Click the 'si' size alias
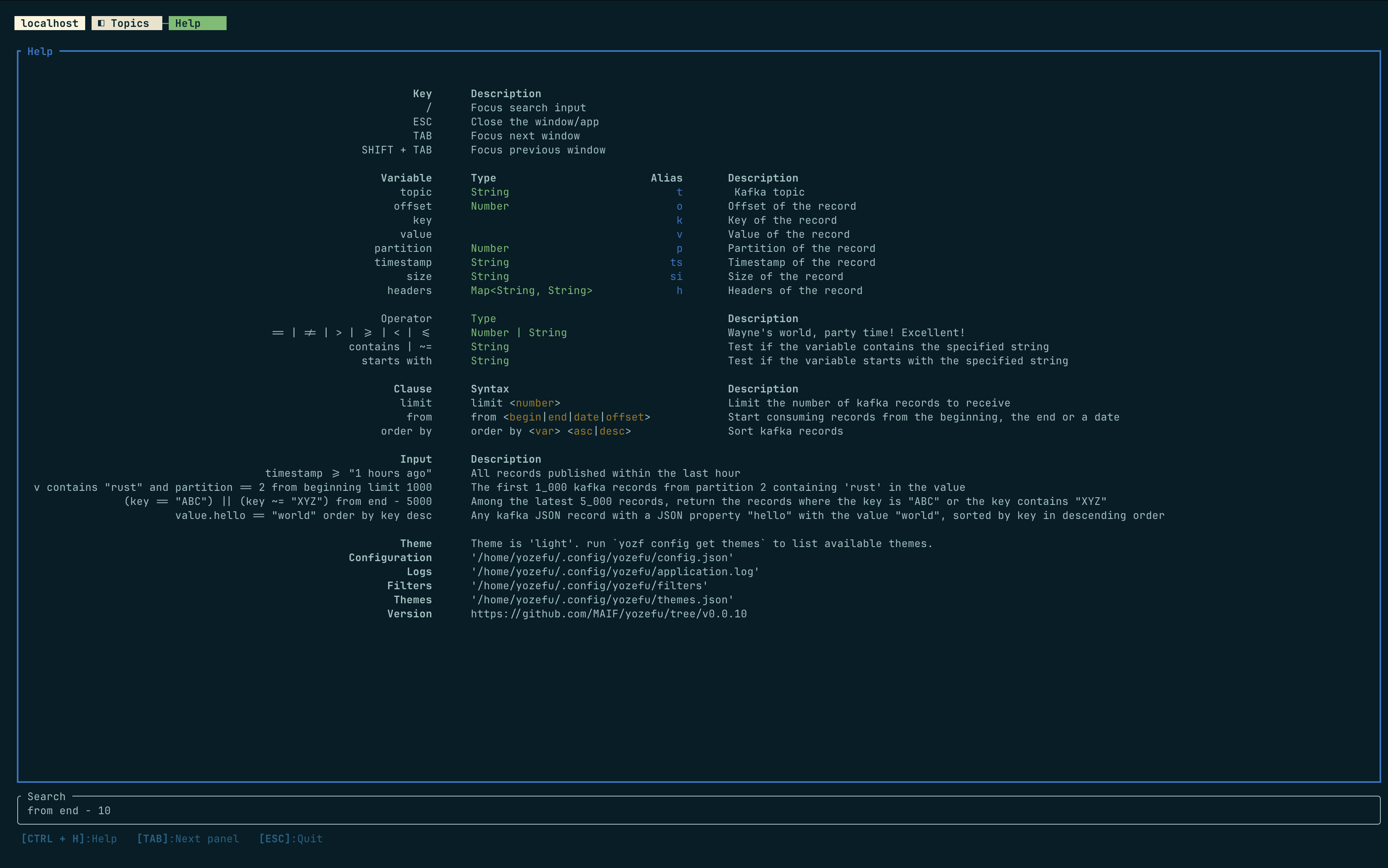This screenshot has height=868, width=1388. coord(676,277)
